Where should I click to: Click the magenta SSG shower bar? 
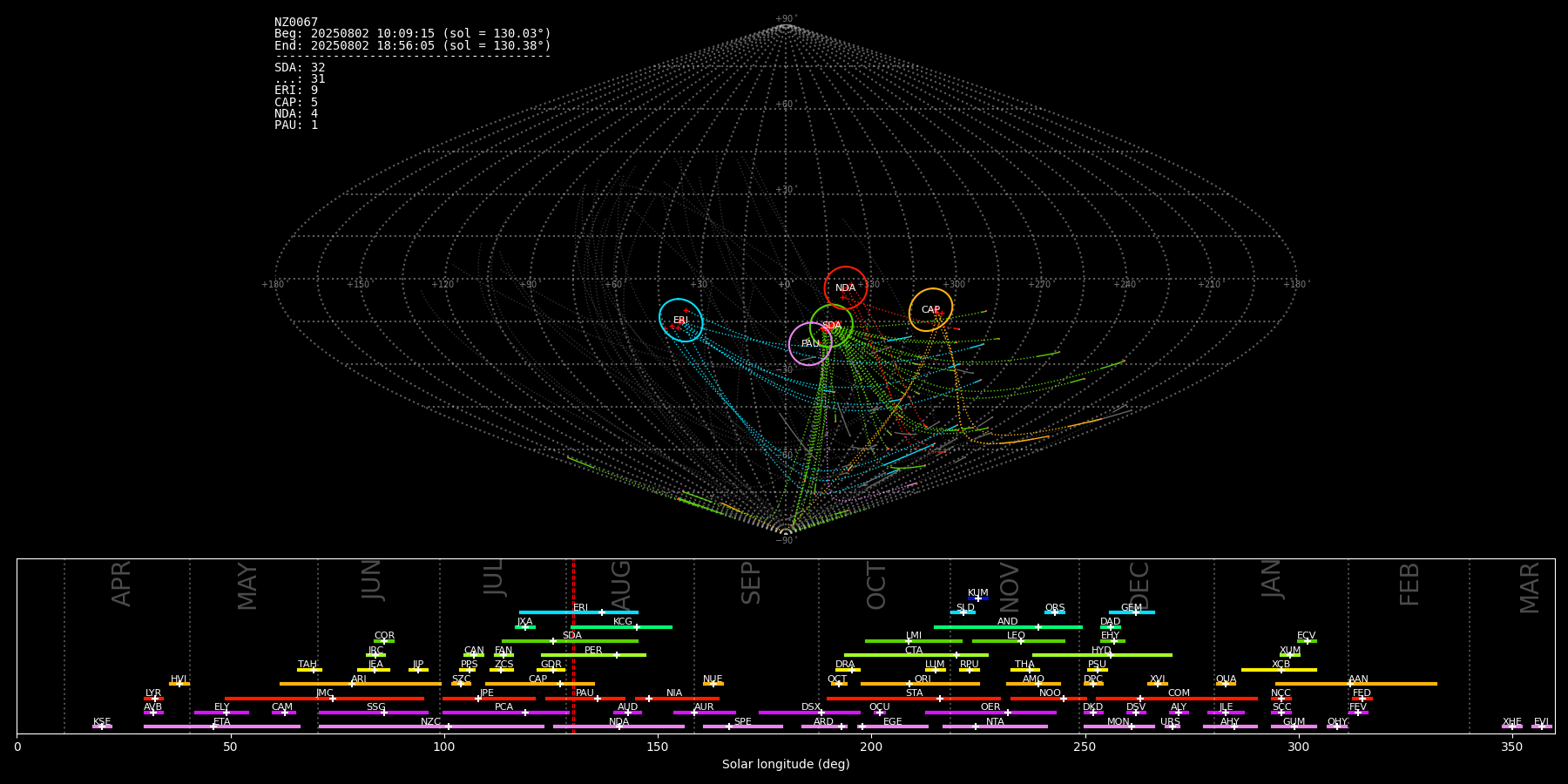[373, 713]
